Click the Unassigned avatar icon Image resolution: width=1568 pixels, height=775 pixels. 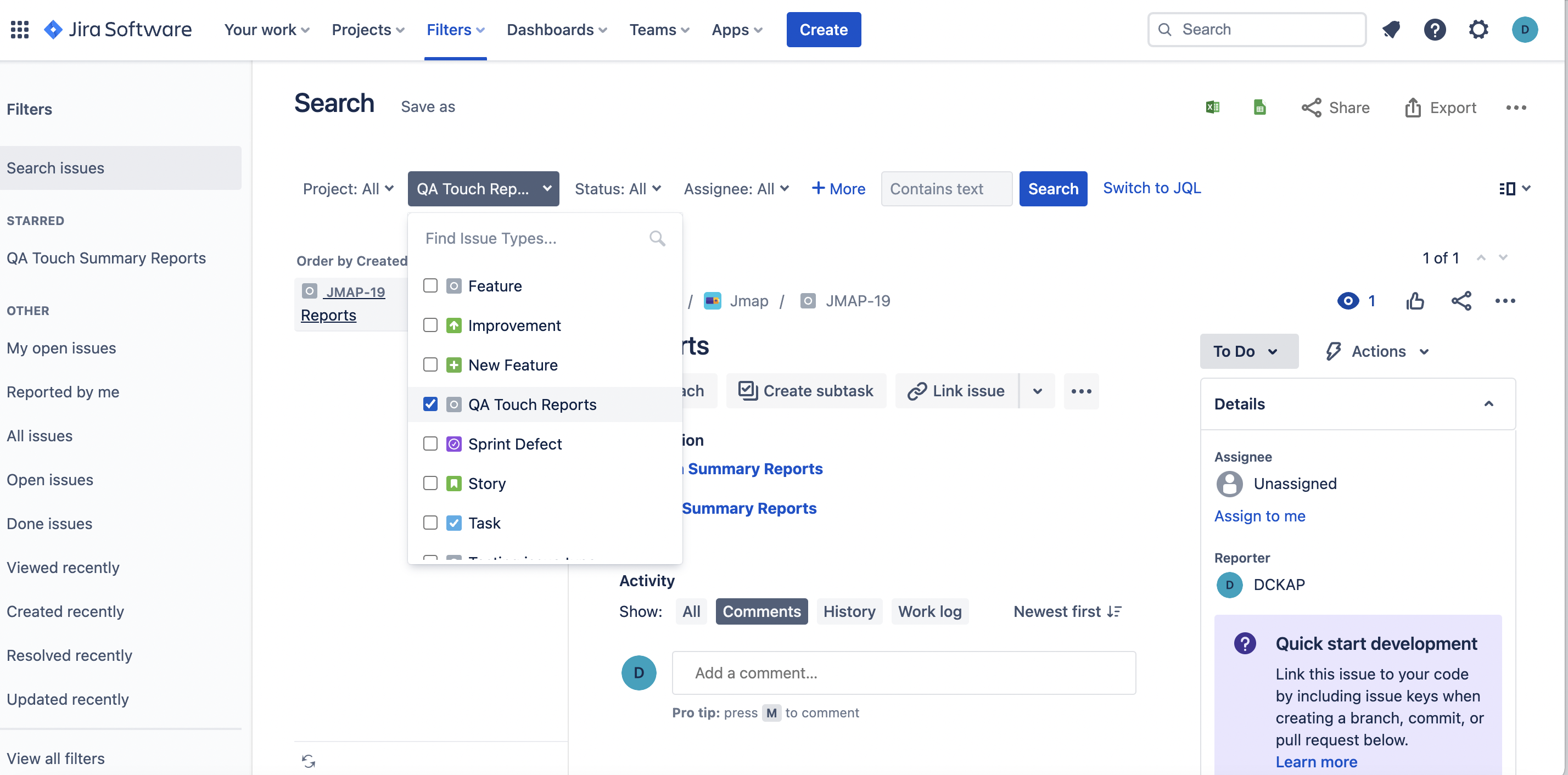coord(1230,484)
